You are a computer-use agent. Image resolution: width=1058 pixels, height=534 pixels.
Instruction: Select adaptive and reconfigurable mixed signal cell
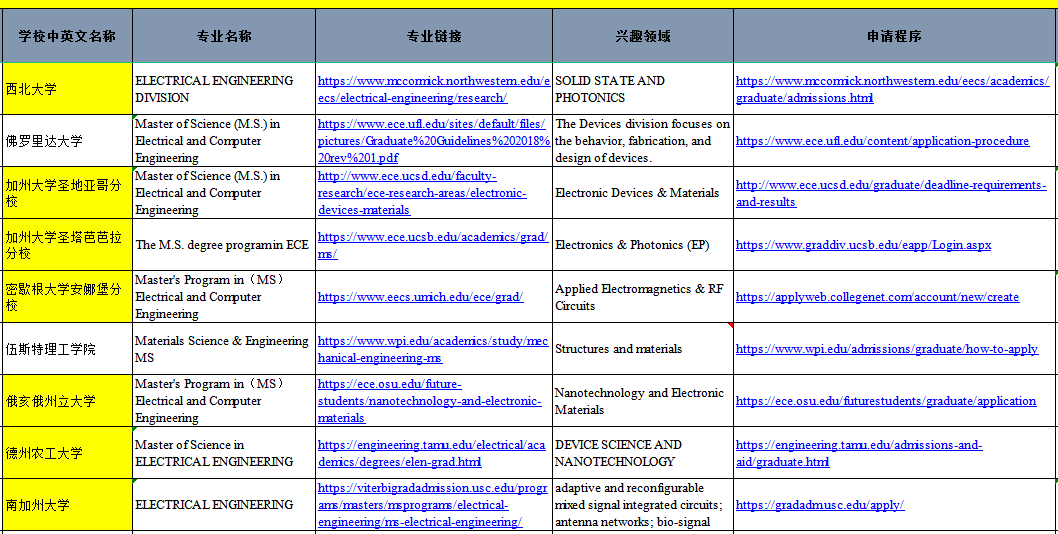coord(643,505)
